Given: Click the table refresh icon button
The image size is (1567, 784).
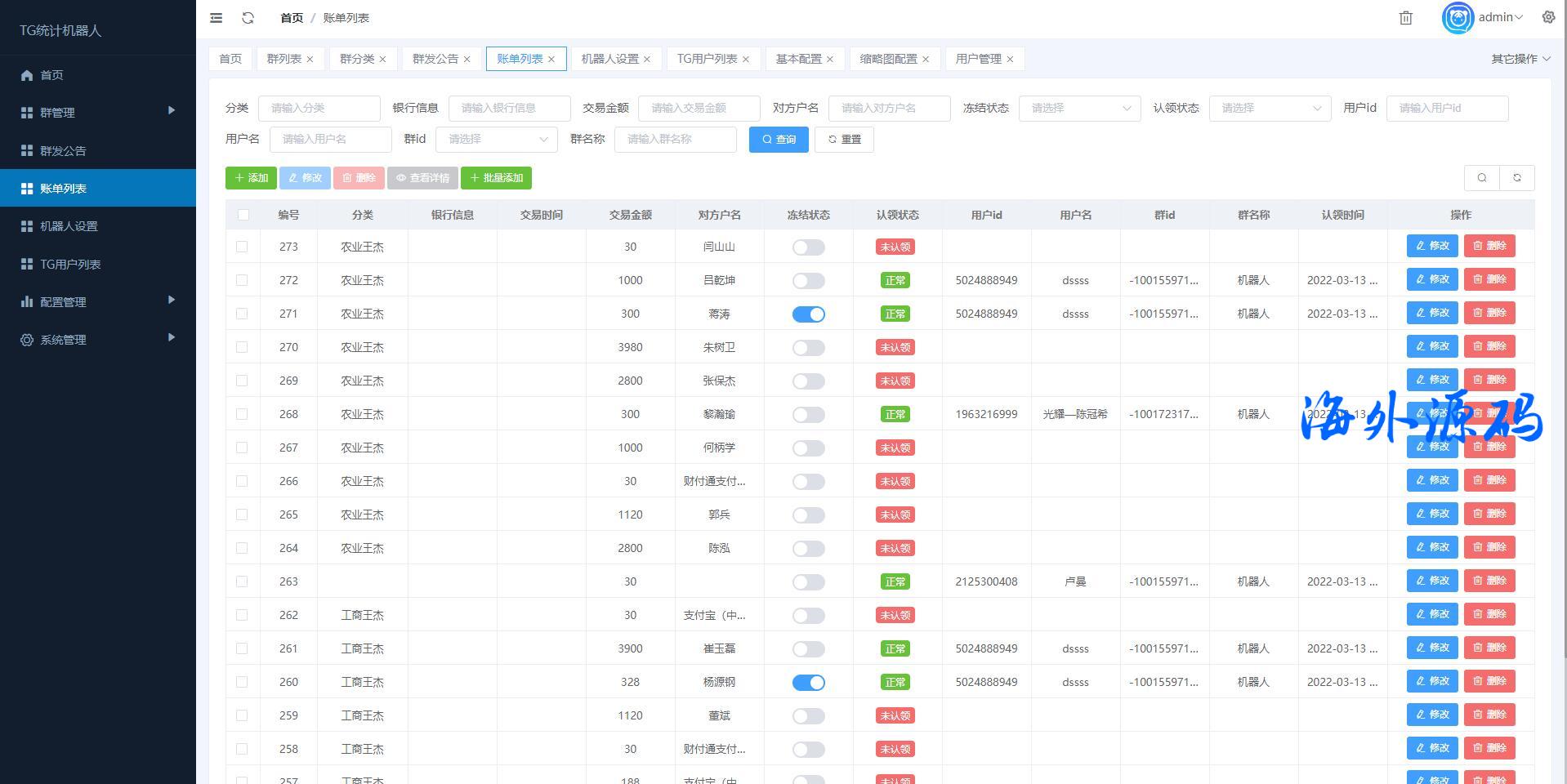Looking at the screenshot, I should click(1517, 178).
